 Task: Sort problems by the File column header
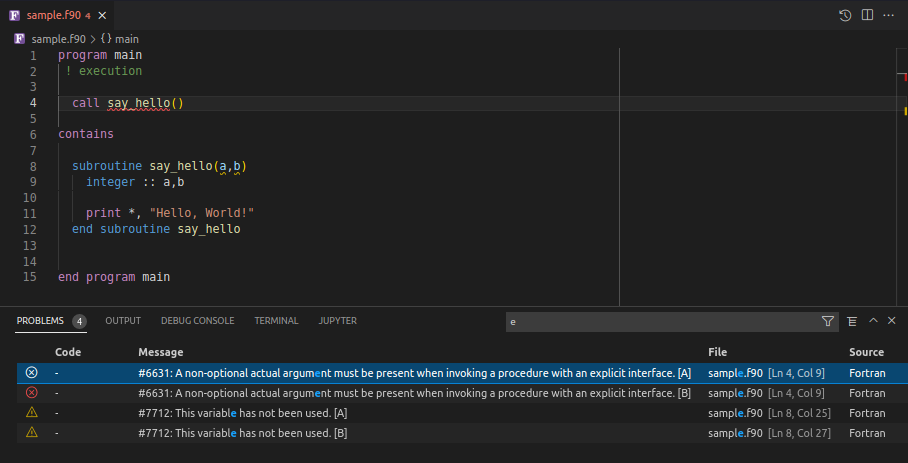(717, 352)
